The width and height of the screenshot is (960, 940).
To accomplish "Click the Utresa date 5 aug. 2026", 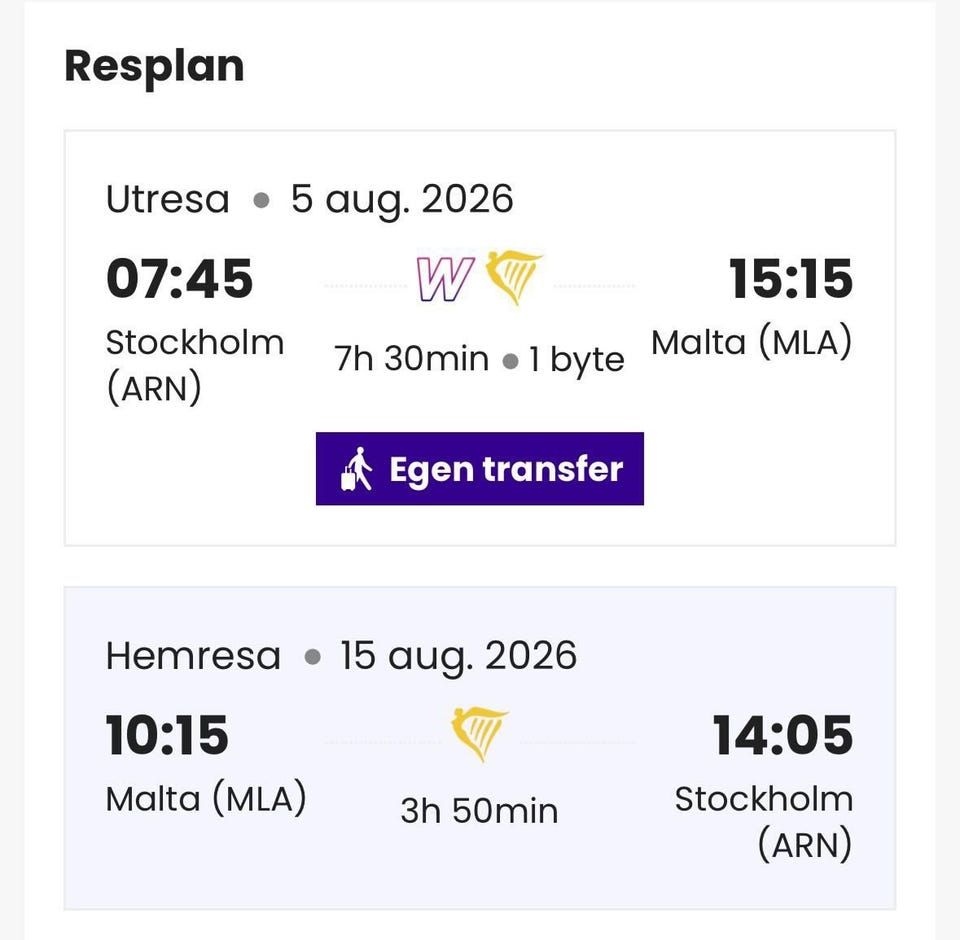I will pyautogui.click(x=402, y=200).
